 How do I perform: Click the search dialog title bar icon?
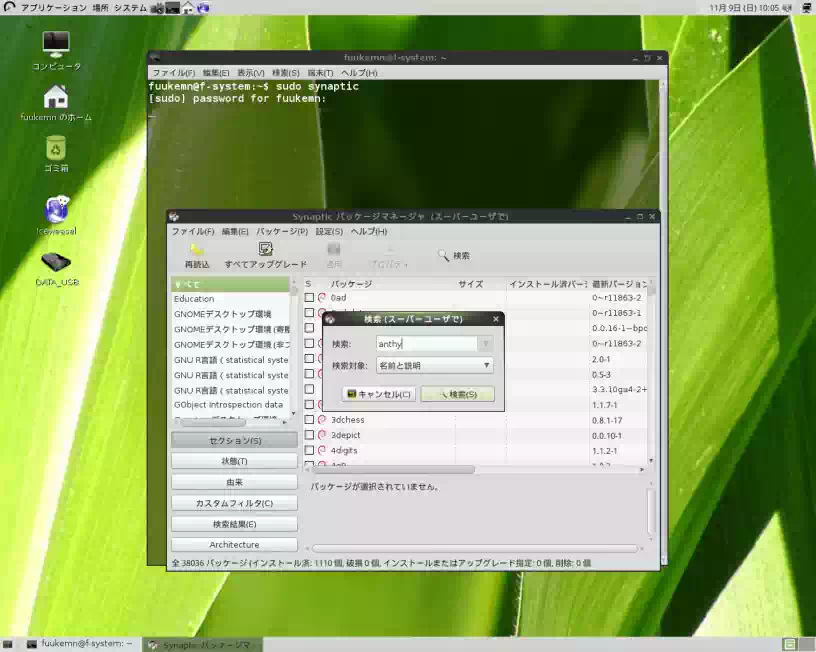click(330, 319)
